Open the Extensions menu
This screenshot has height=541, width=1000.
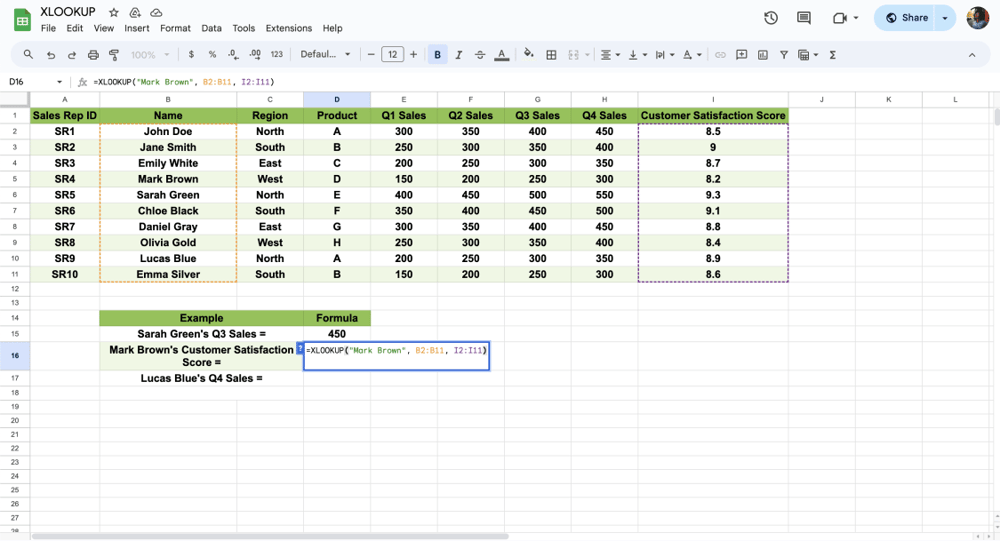coord(288,29)
